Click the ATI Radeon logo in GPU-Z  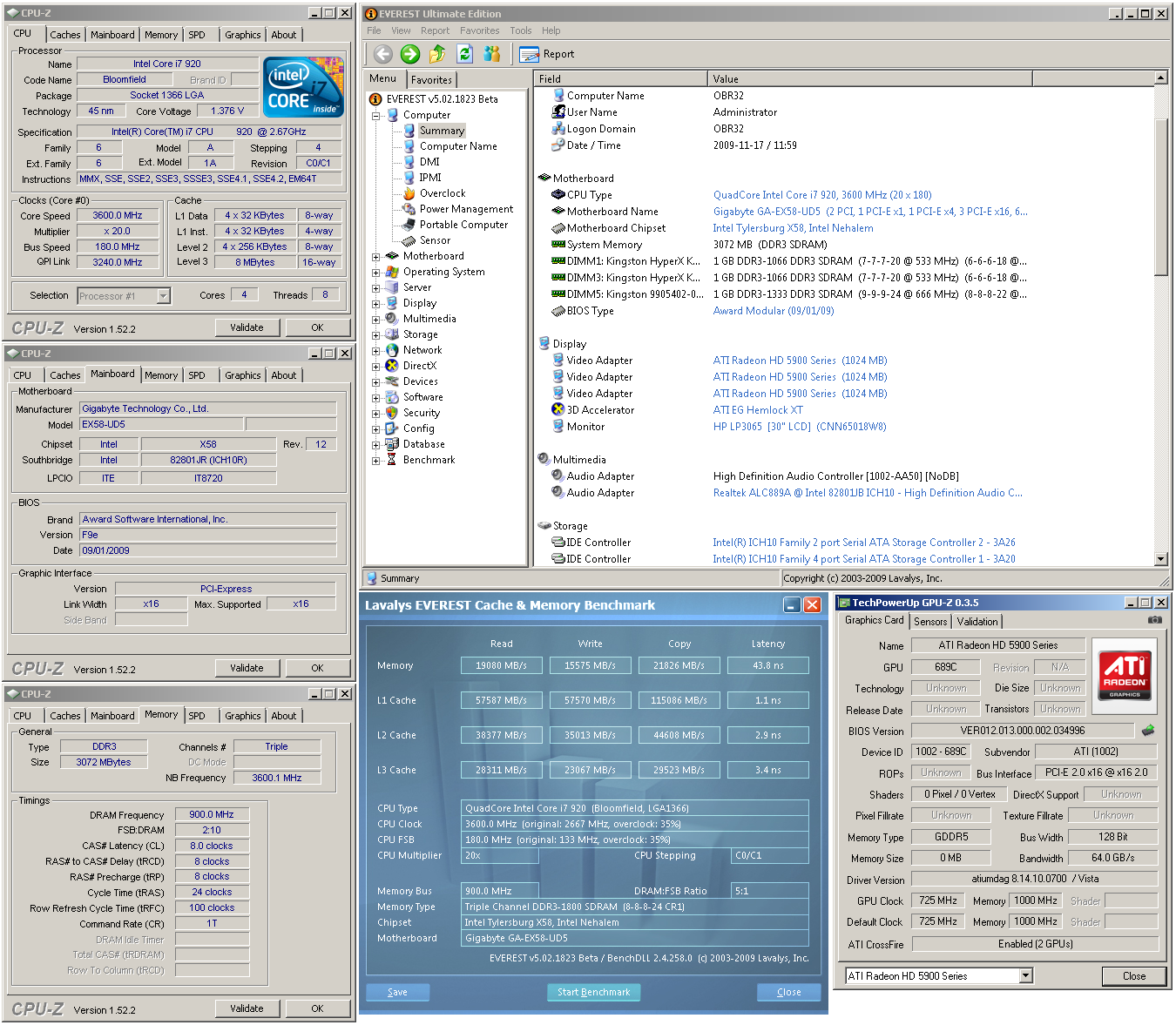tap(1125, 676)
